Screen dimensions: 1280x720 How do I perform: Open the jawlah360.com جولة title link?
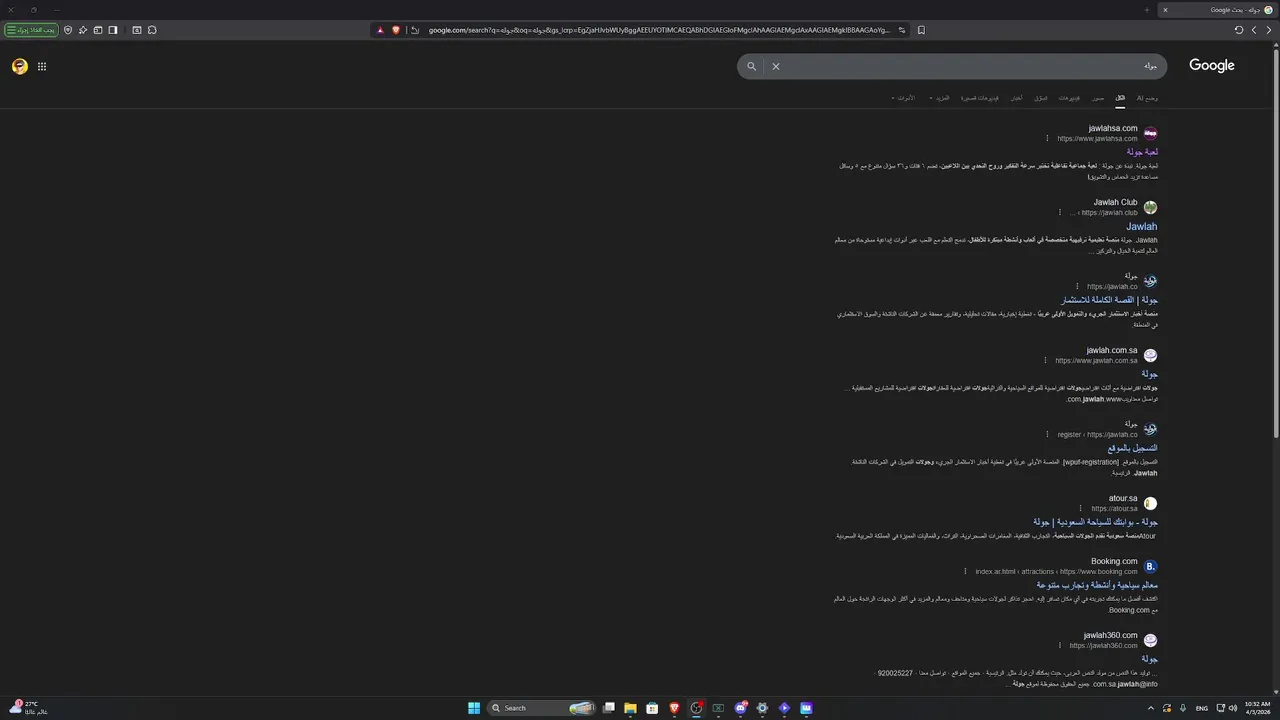point(1150,659)
